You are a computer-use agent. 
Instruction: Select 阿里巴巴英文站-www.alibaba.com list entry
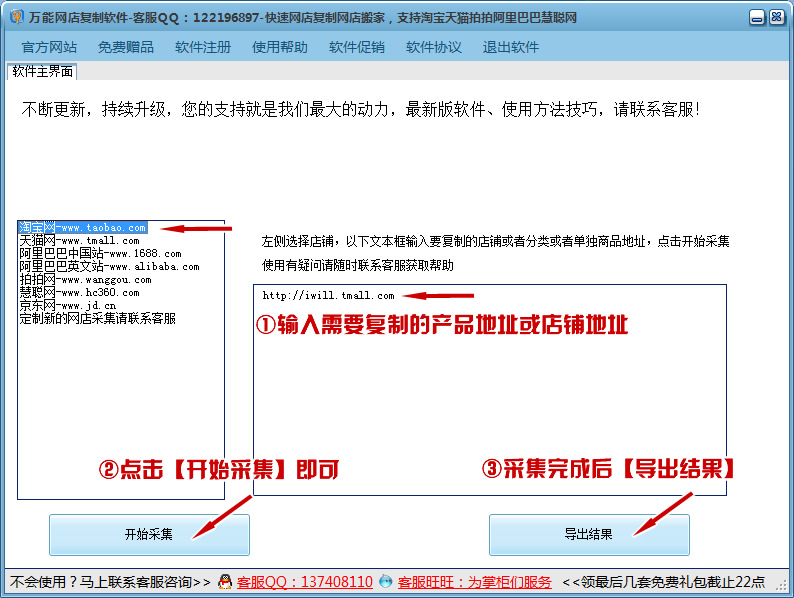tap(109, 266)
